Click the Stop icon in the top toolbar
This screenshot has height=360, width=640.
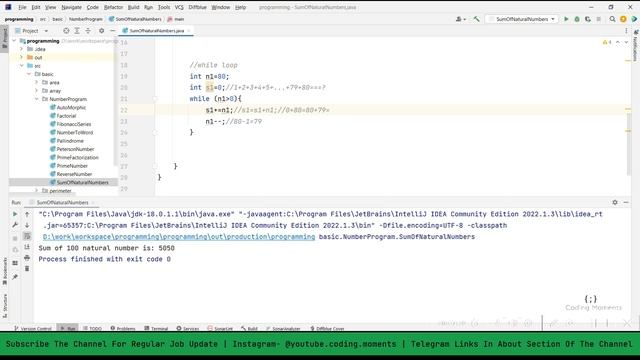(598, 19)
